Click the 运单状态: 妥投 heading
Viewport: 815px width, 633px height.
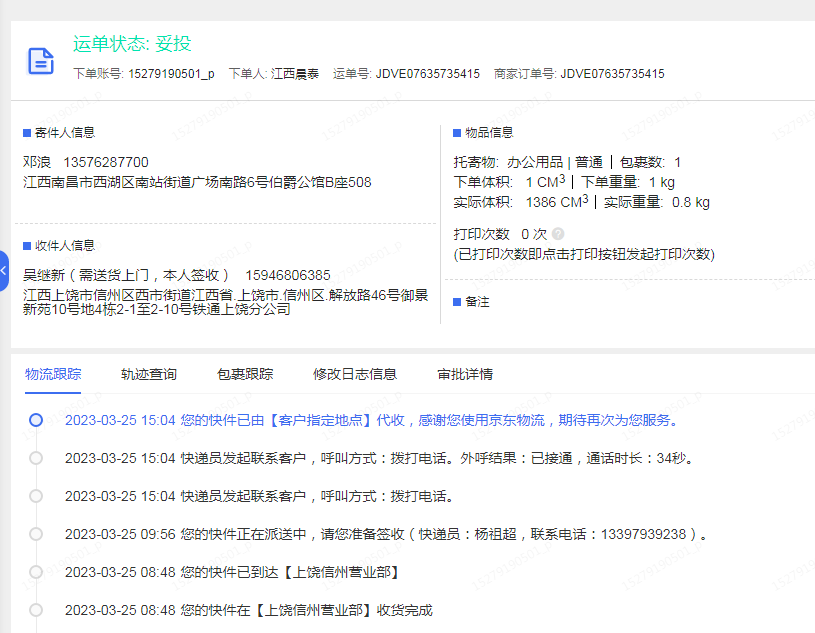(132, 44)
